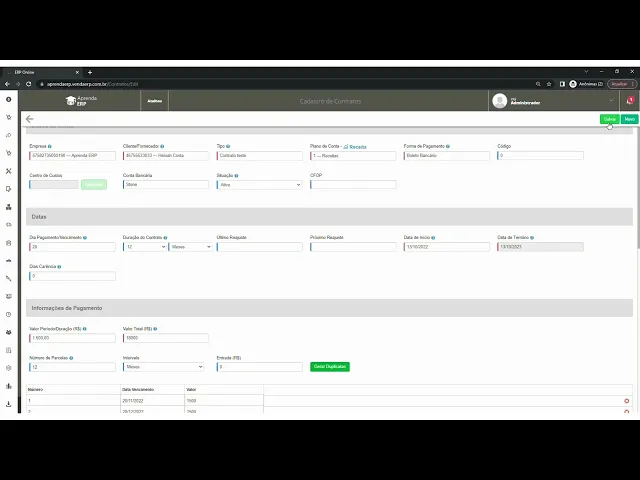Screen dimensions: 640x480
Task: Click the Data de Início date field
Action: click(x=447, y=247)
